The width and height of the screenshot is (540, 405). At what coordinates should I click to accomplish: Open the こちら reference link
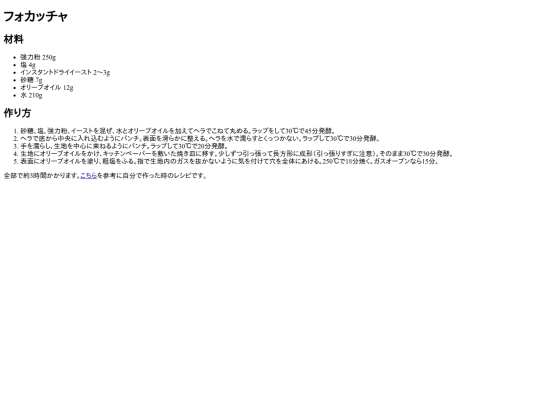click(x=89, y=176)
